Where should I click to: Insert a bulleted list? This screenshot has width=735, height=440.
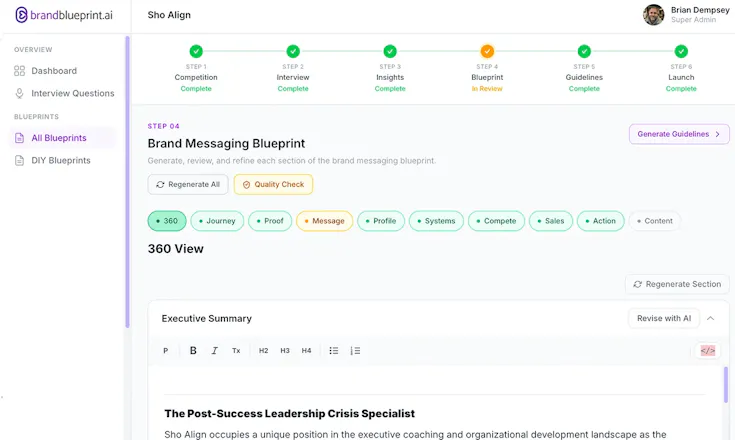[x=334, y=351]
